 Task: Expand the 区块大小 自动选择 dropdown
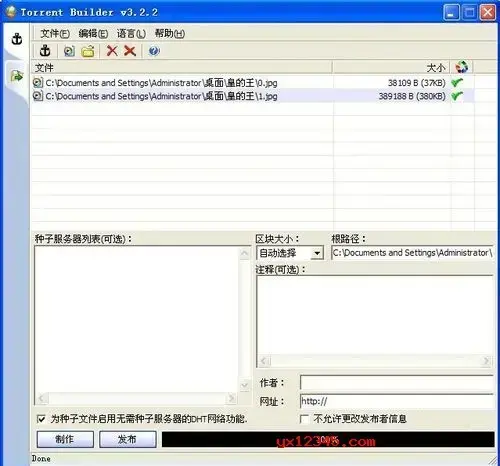[317, 253]
